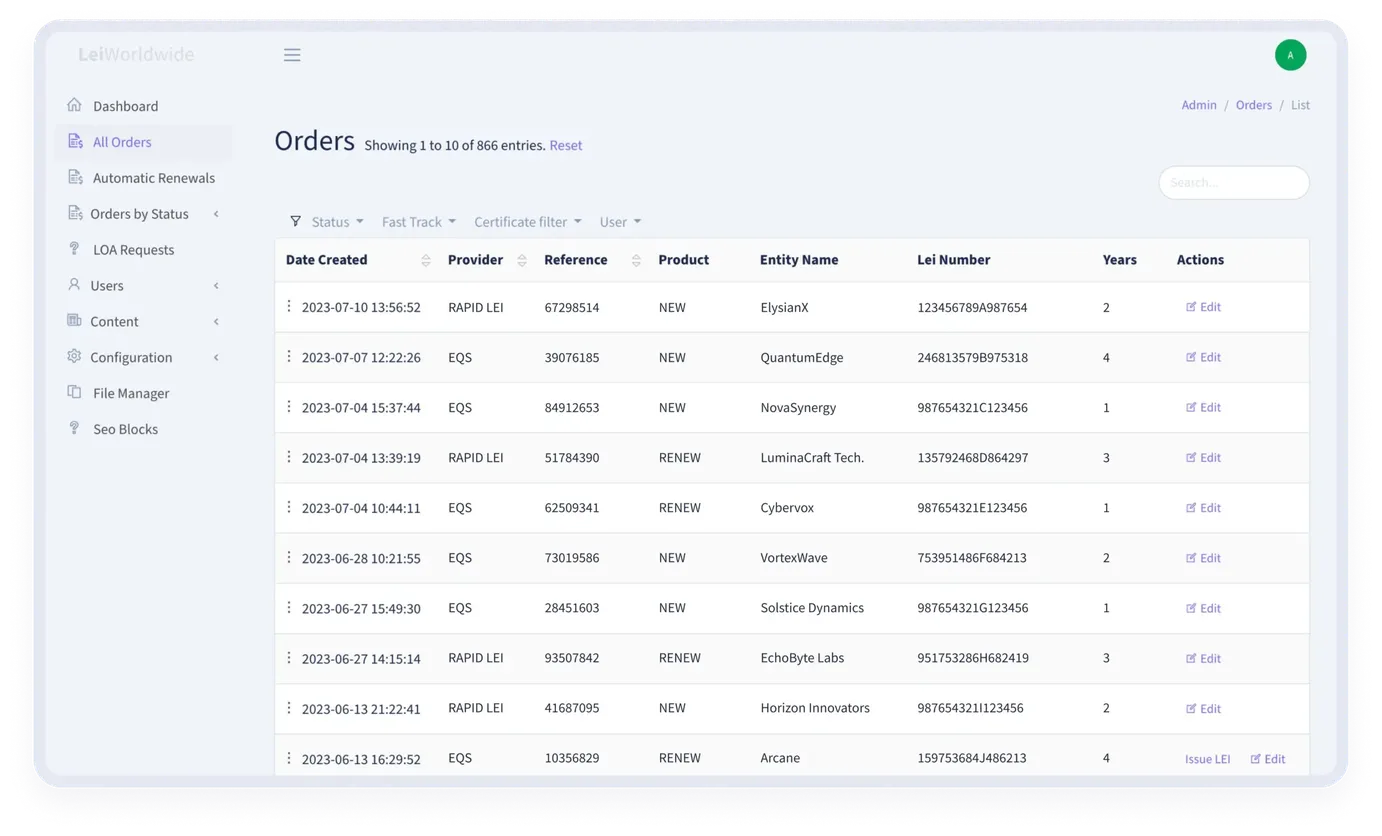Click the filter funnel icon
The width and height of the screenshot is (1382, 836).
click(295, 221)
